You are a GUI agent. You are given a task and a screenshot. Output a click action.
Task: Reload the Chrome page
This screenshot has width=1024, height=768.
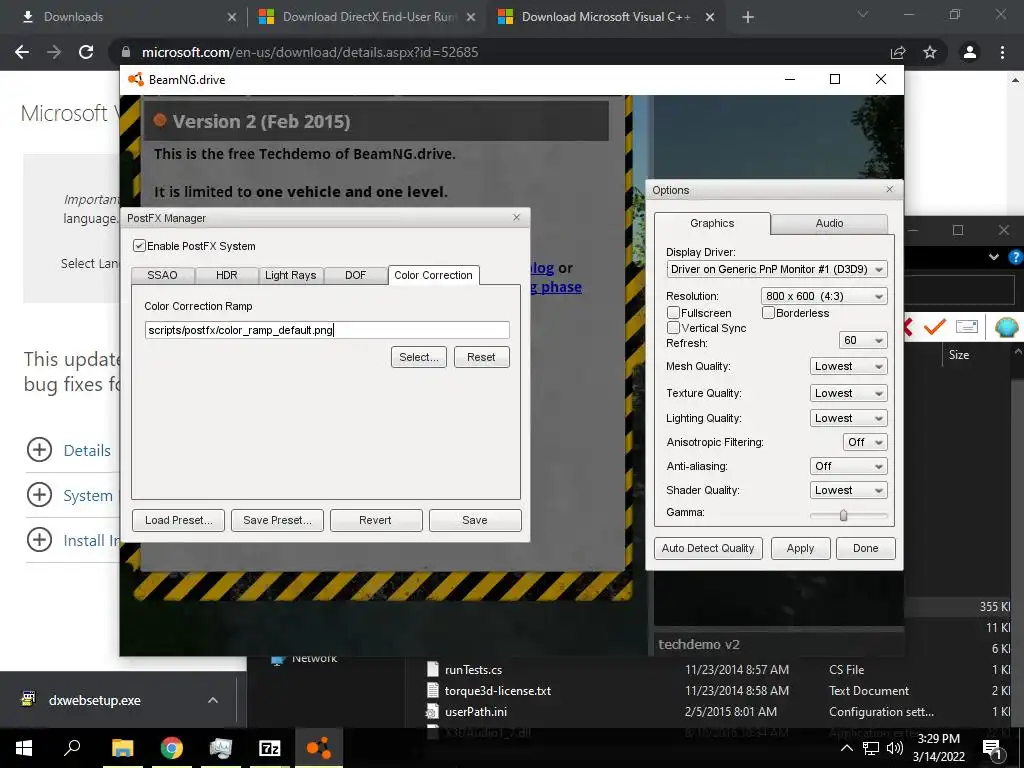click(86, 52)
